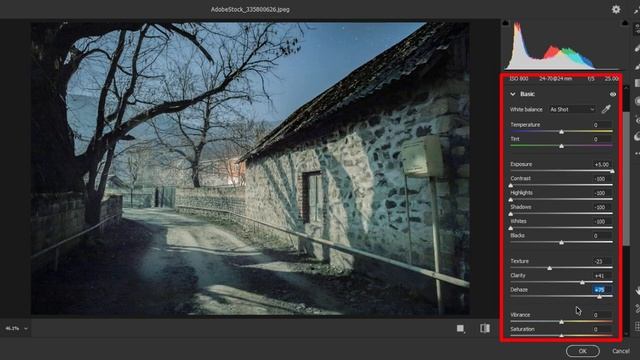
Task: Click the histogram graph
Action: pos(565,46)
